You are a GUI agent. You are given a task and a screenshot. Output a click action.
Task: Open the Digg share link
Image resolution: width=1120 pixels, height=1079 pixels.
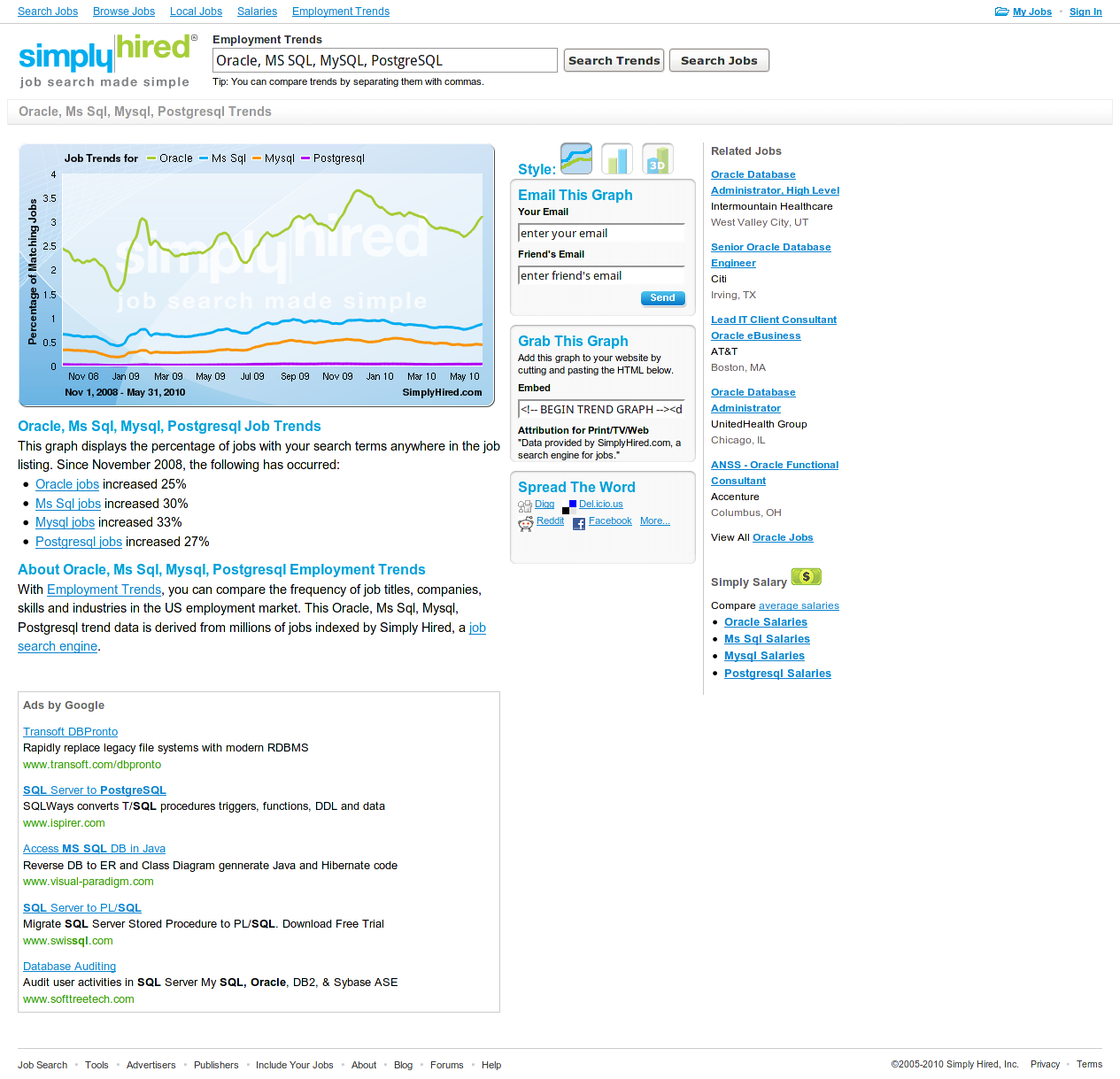(x=545, y=505)
